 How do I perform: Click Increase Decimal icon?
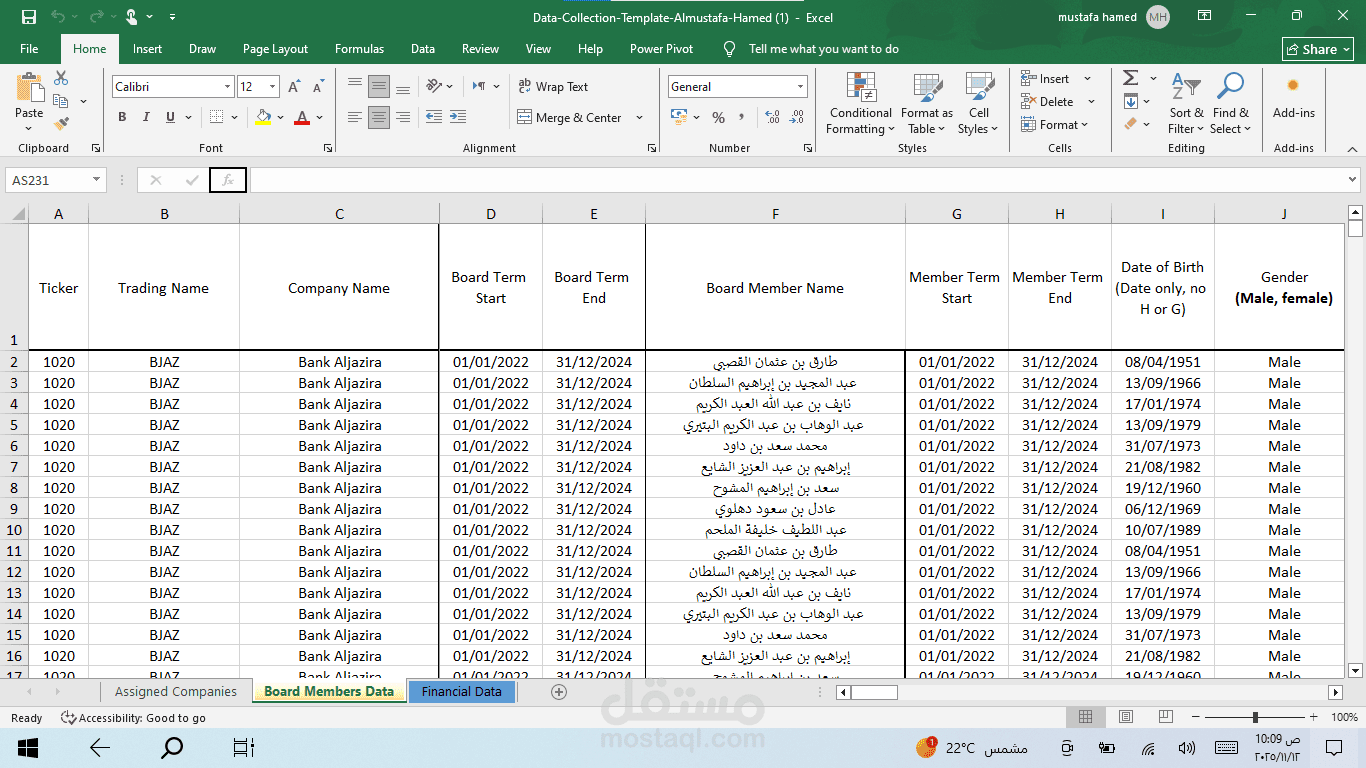(x=772, y=117)
